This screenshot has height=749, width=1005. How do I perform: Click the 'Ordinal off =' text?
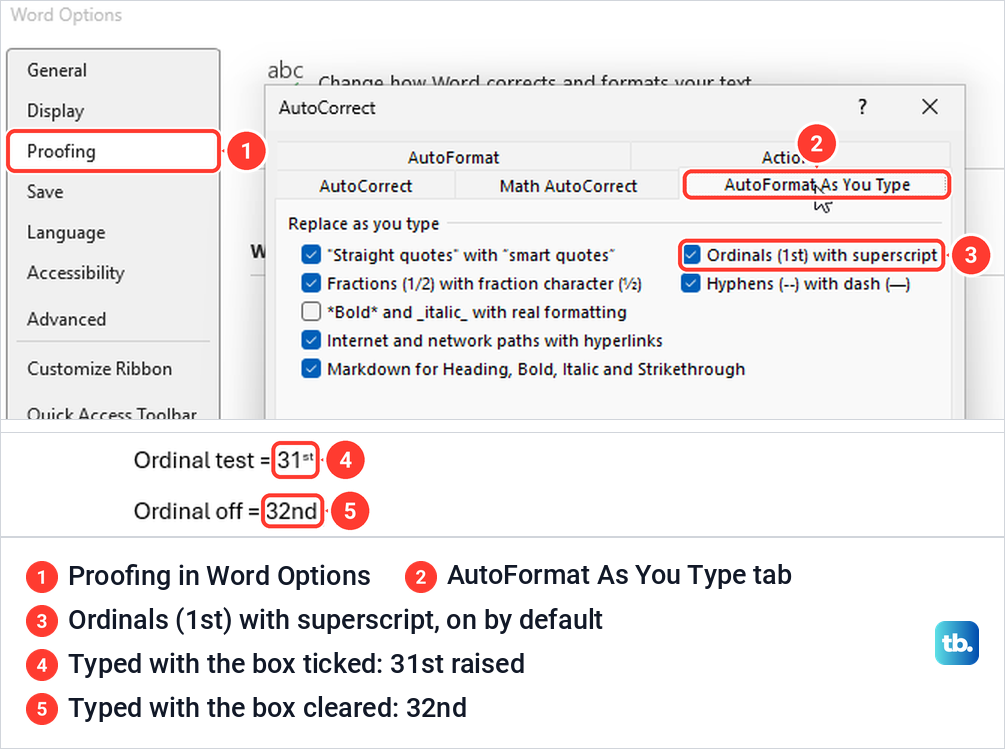click(x=196, y=511)
